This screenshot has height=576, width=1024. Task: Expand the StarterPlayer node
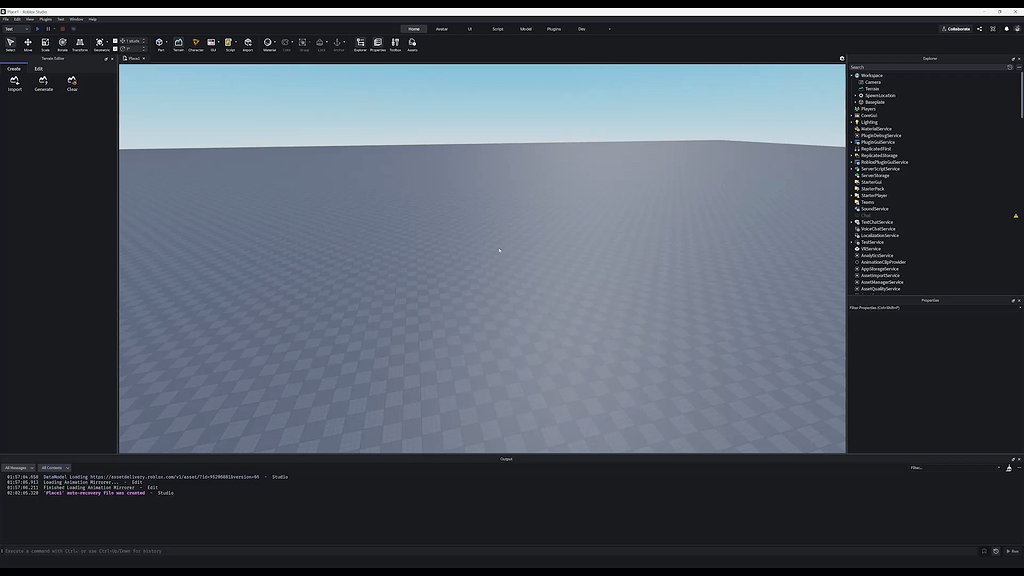[852, 195]
